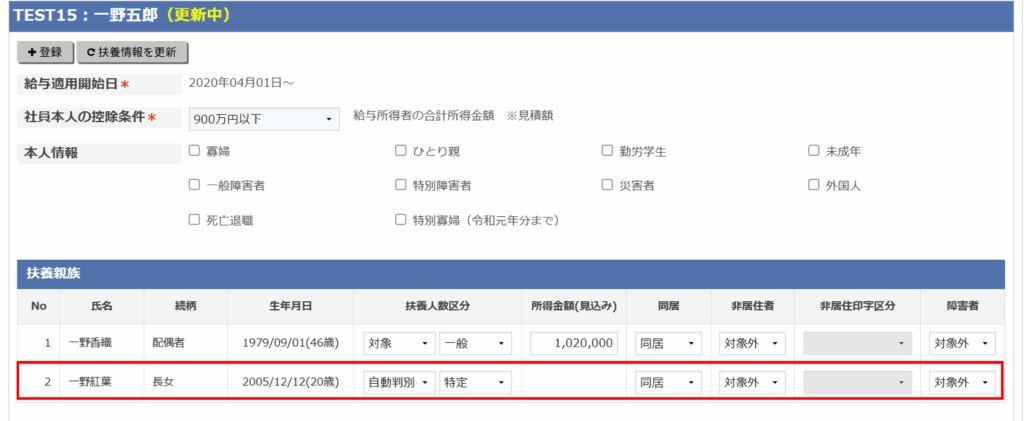Viewport: 1024px width, 421px height.
Task: Check the 死亡退職 checkbox
Action: (x=195, y=219)
